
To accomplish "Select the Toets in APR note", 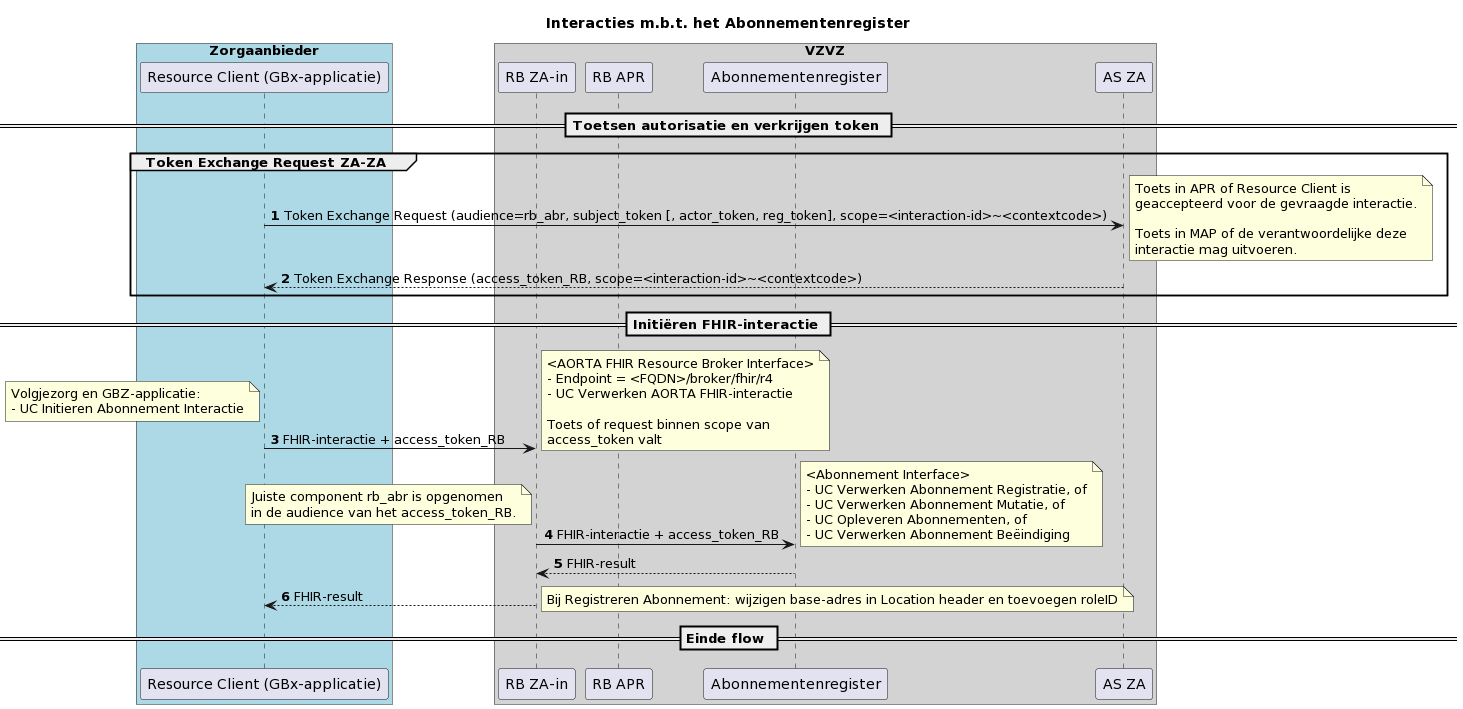I will 1282,218.
